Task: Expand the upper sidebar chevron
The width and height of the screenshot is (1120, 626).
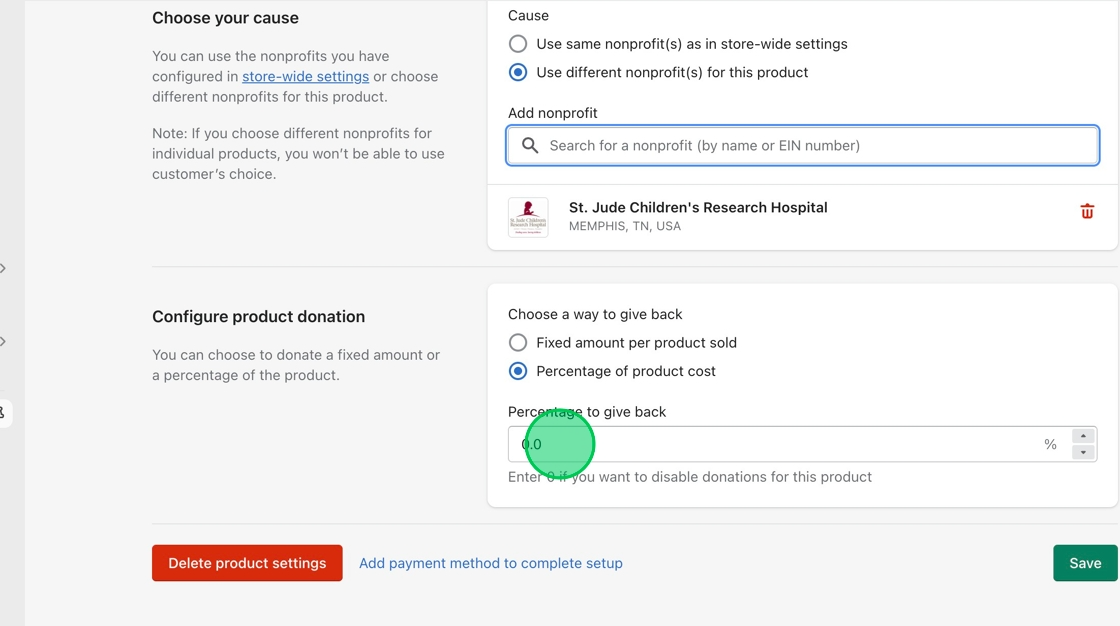Action: tap(3, 268)
